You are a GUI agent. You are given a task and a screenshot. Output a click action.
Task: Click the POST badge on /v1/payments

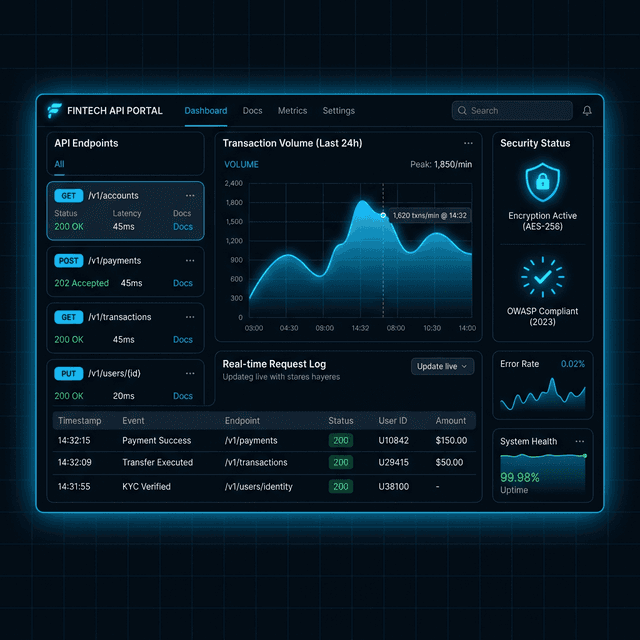pyautogui.click(x=69, y=261)
